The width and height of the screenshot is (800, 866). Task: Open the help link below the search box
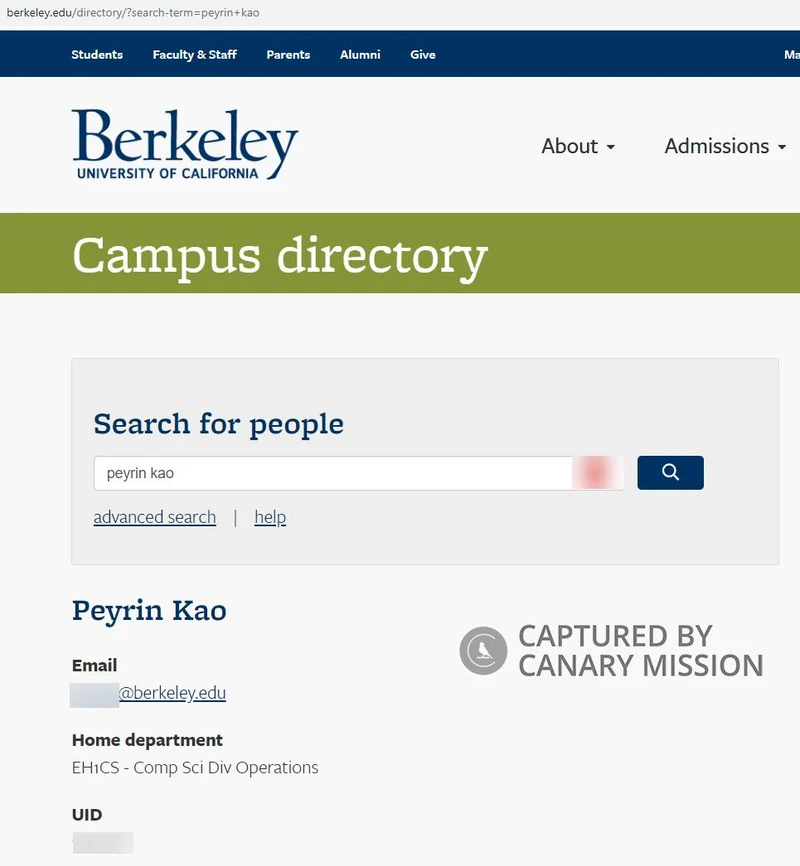click(x=269, y=517)
